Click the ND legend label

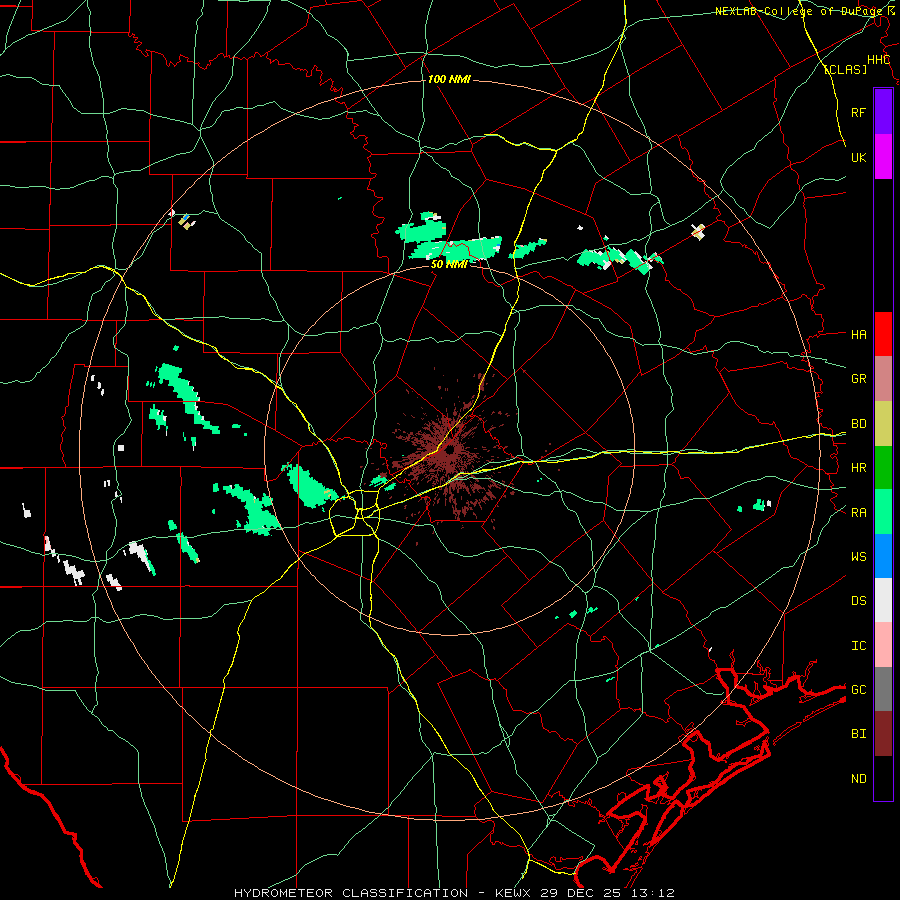click(858, 778)
